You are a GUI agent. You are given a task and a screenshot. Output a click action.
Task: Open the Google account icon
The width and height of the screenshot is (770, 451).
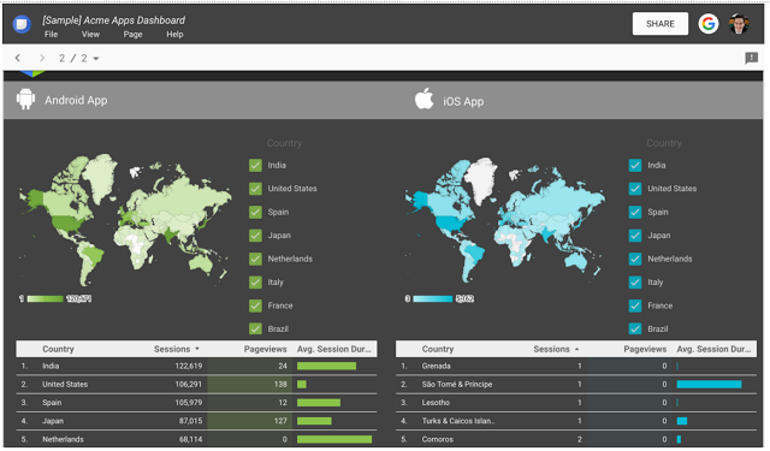tap(708, 24)
